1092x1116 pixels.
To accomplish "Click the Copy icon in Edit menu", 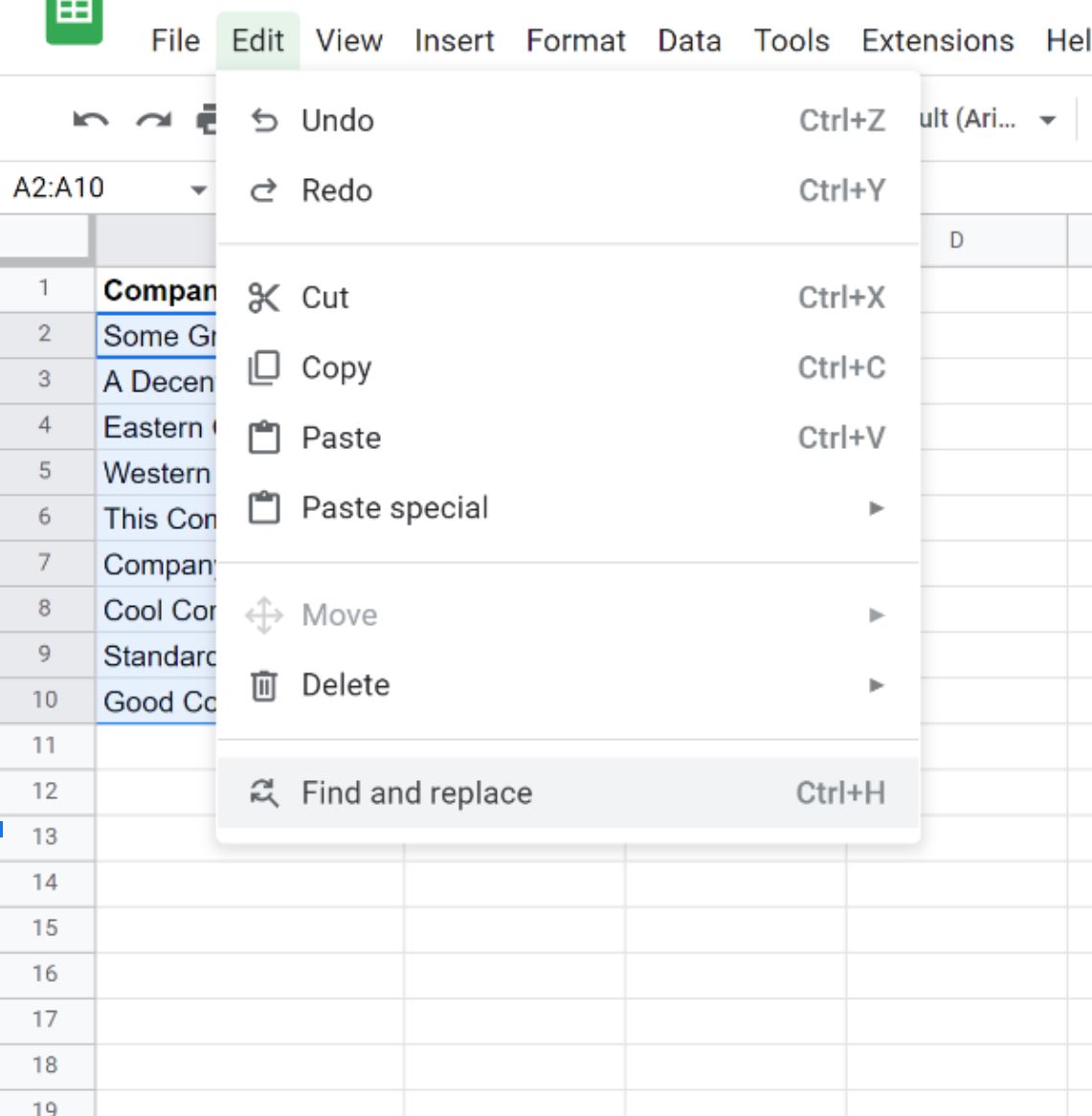I will click(264, 368).
